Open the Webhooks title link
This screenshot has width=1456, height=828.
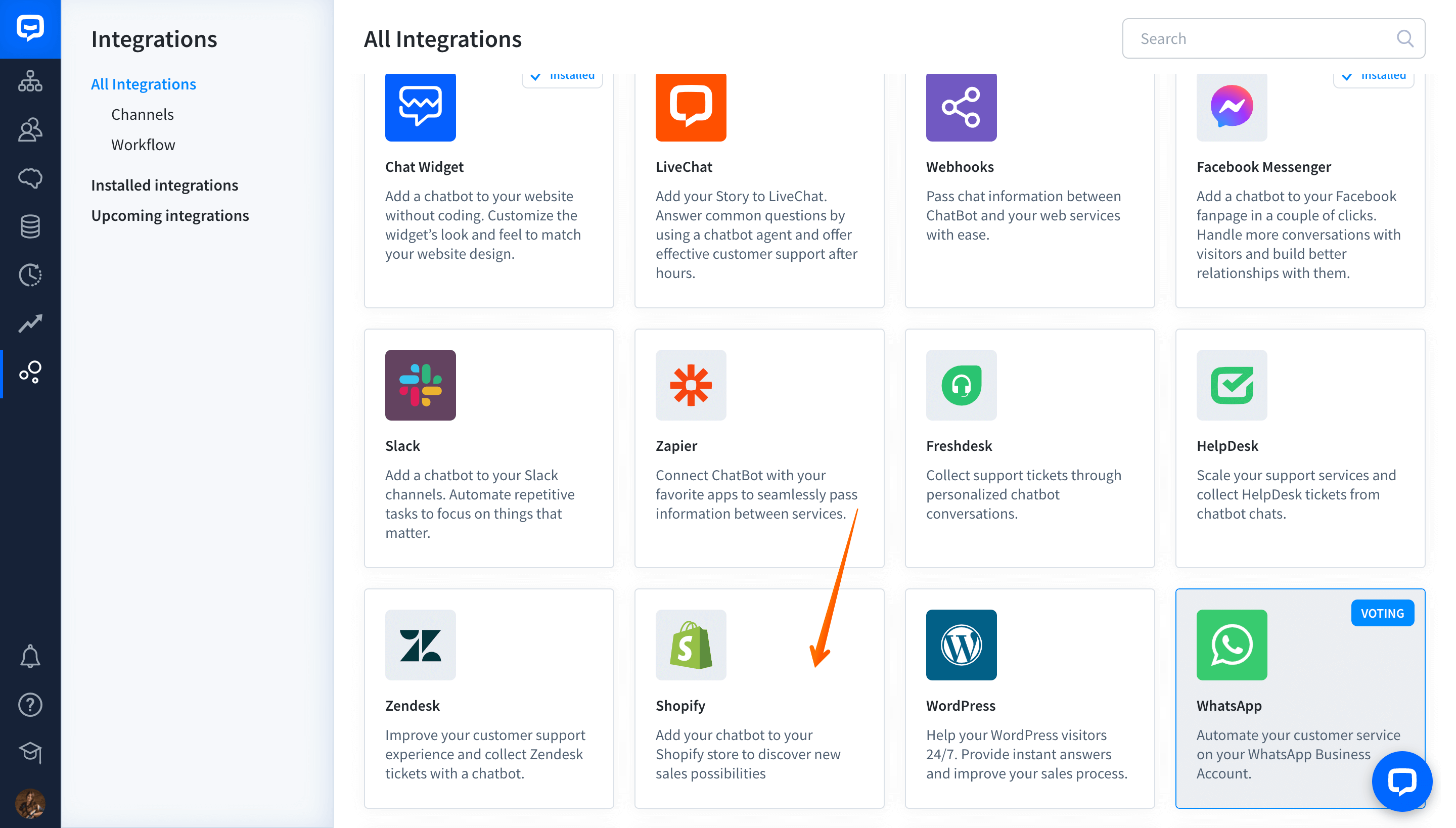pyautogui.click(x=960, y=167)
